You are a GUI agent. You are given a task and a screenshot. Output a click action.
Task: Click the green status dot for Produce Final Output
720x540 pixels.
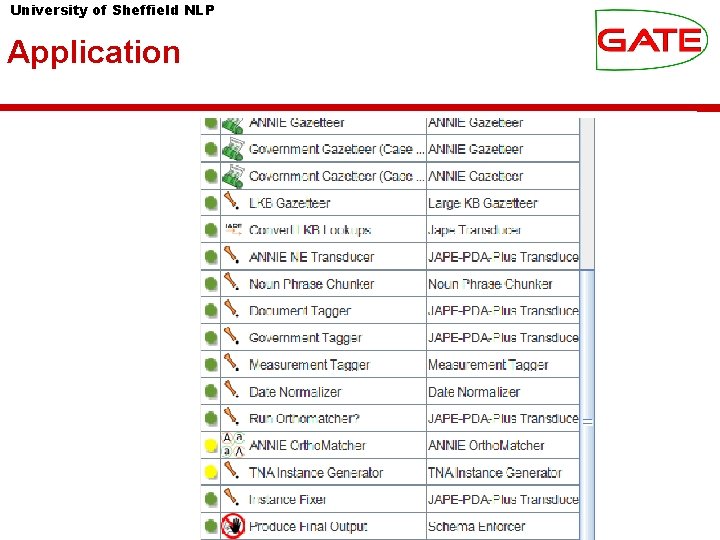pos(211,526)
